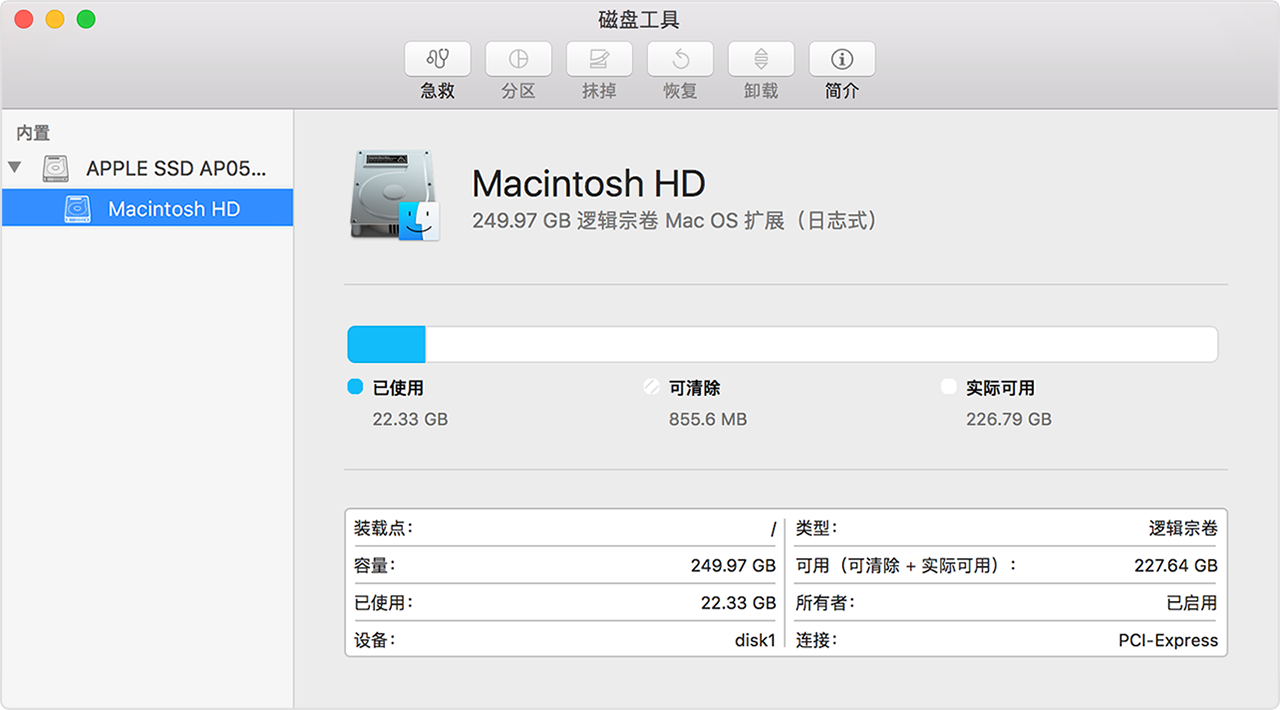Click the white 实际可用 legend dot

[x=949, y=387]
